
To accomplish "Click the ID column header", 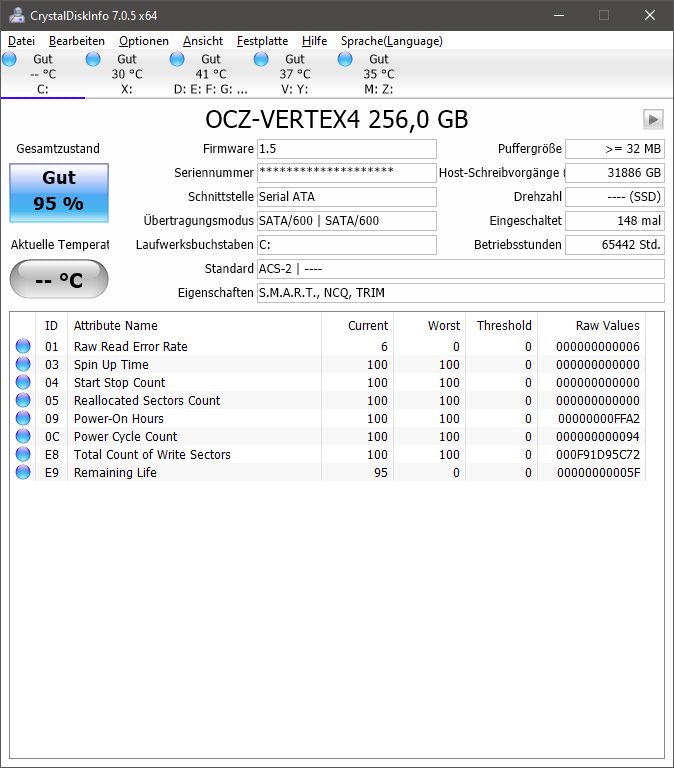I will (x=51, y=326).
